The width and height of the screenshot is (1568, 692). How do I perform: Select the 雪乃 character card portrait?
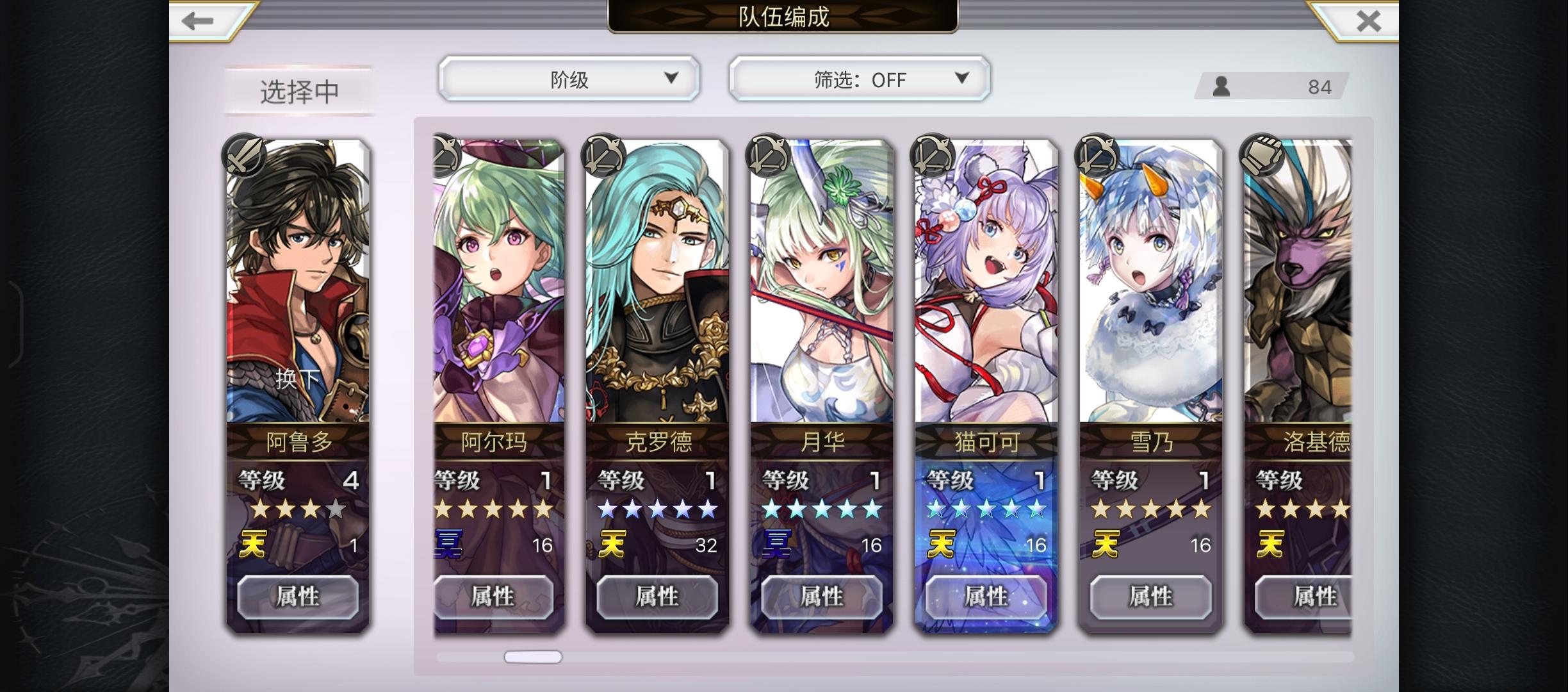pos(1151,282)
